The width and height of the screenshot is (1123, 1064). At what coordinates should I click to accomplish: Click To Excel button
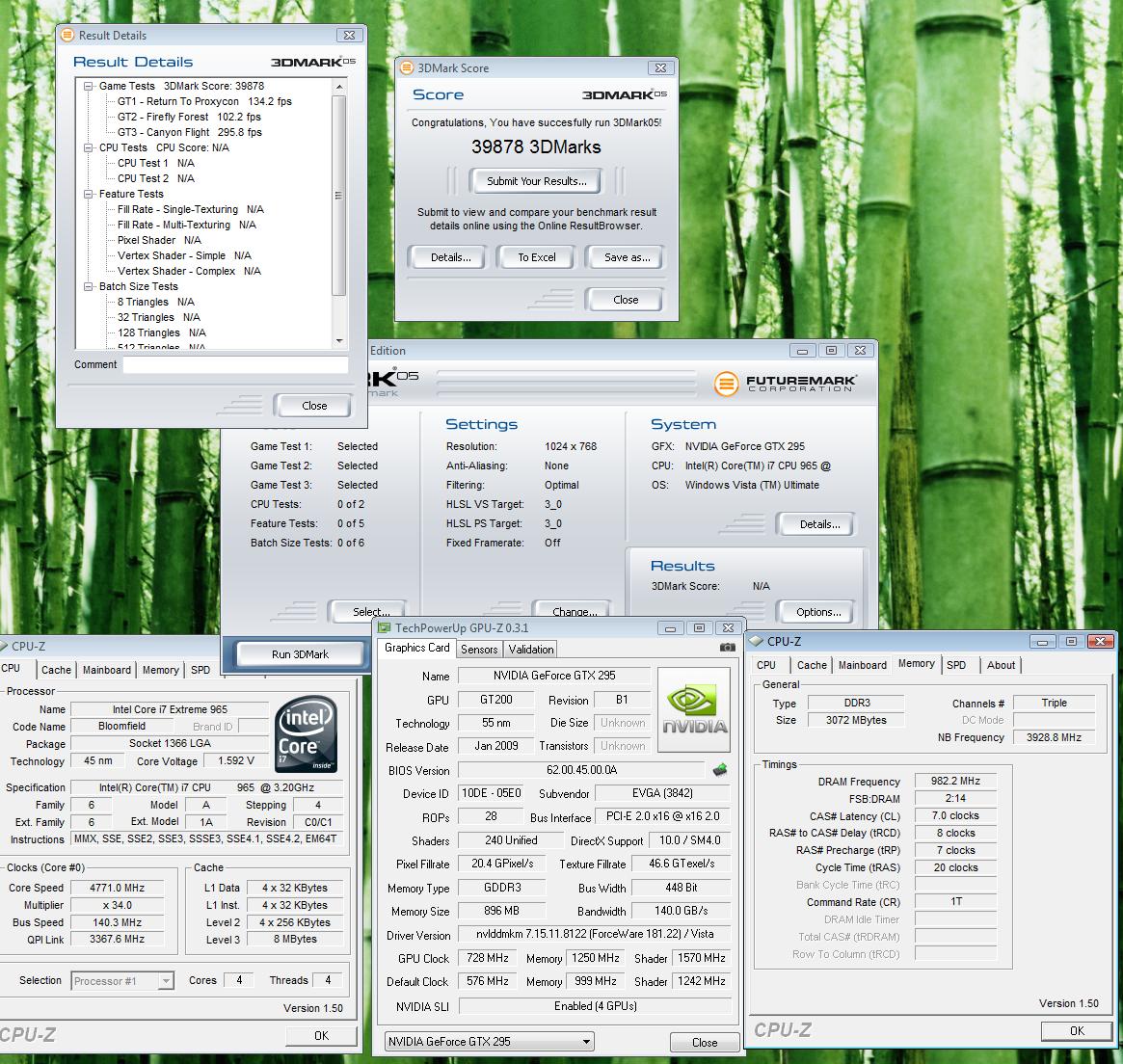(x=536, y=257)
